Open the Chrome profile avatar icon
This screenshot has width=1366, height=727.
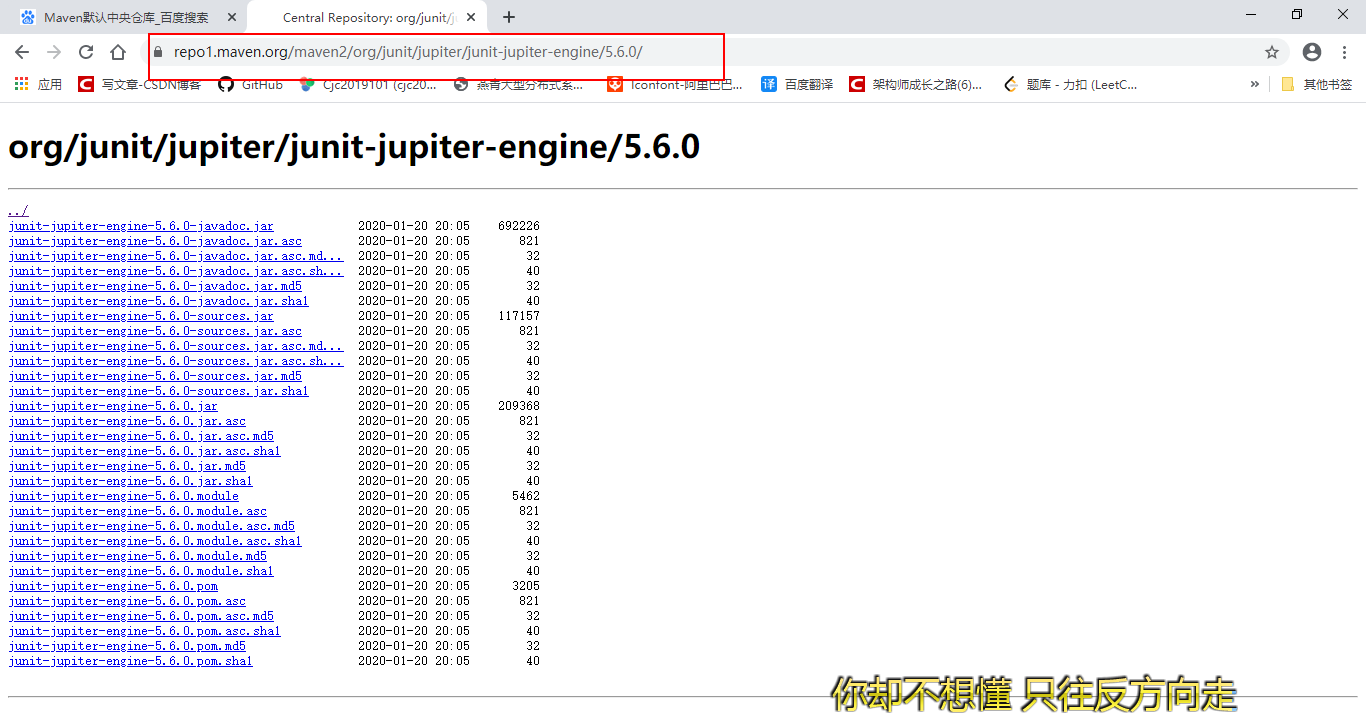point(1312,52)
